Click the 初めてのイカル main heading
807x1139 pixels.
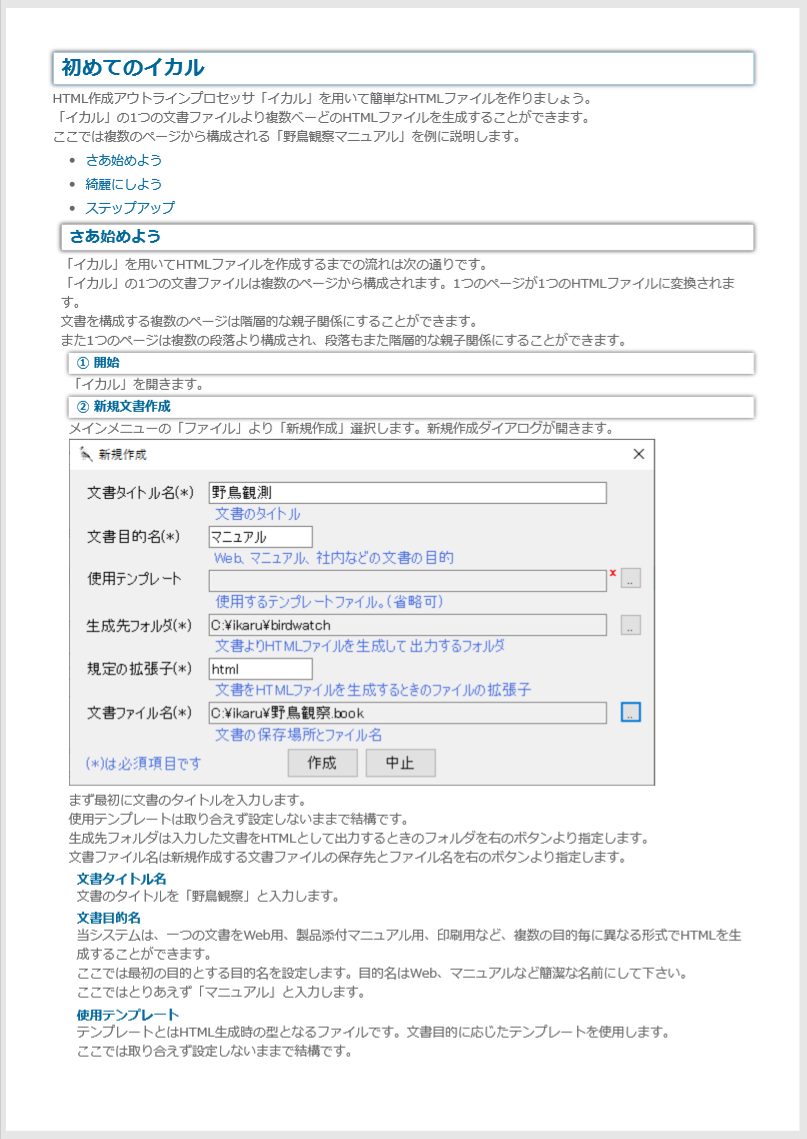pyautogui.click(x=133, y=68)
